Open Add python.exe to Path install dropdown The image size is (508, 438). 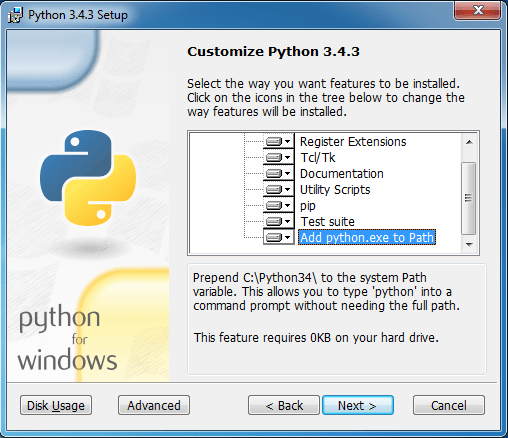pyautogui.click(x=278, y=237)
